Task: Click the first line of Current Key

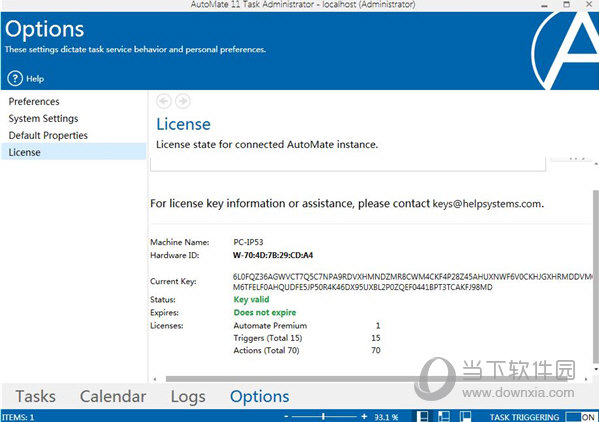Action: 413,276
